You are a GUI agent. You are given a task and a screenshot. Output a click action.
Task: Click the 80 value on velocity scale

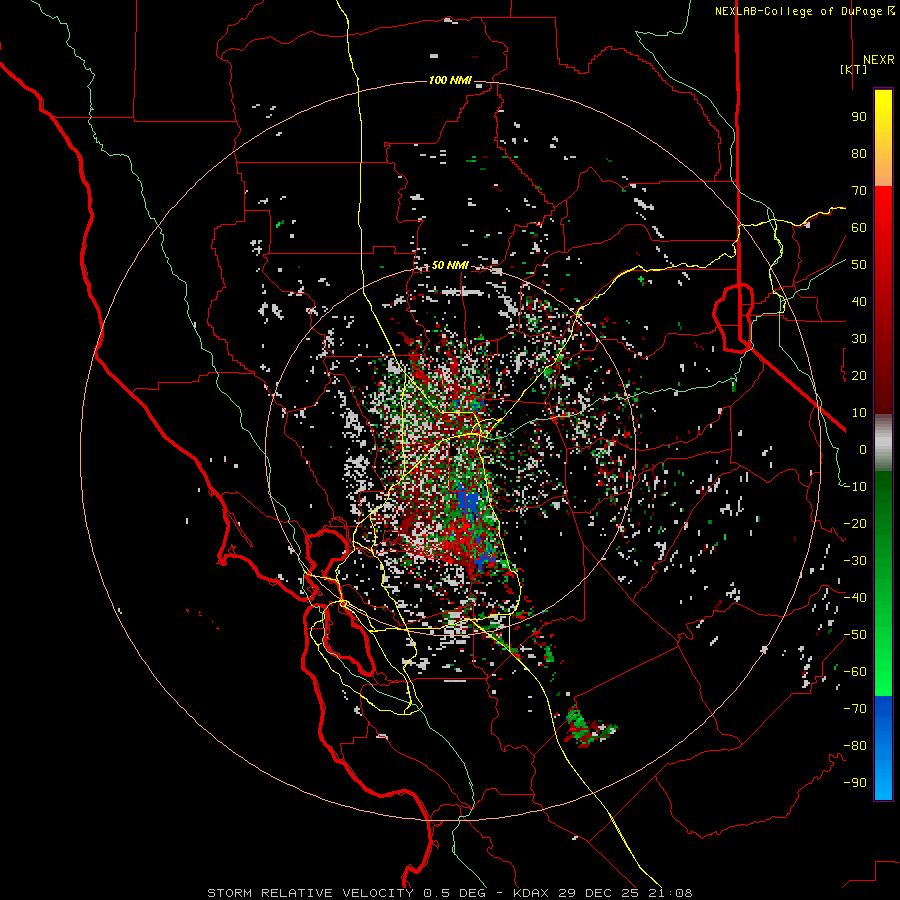(859, 153)
